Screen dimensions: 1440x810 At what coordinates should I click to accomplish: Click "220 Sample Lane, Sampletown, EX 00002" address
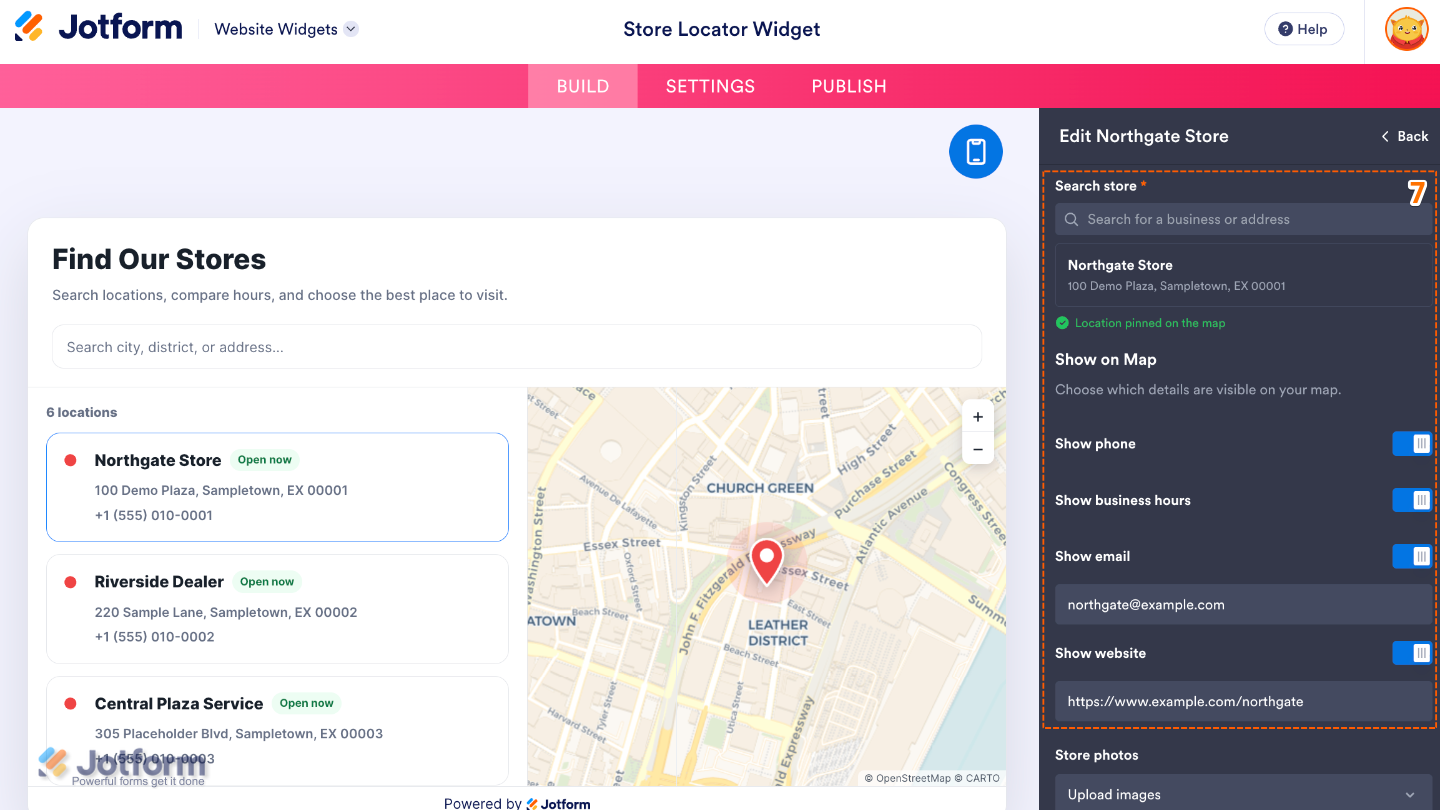(226, 612)
